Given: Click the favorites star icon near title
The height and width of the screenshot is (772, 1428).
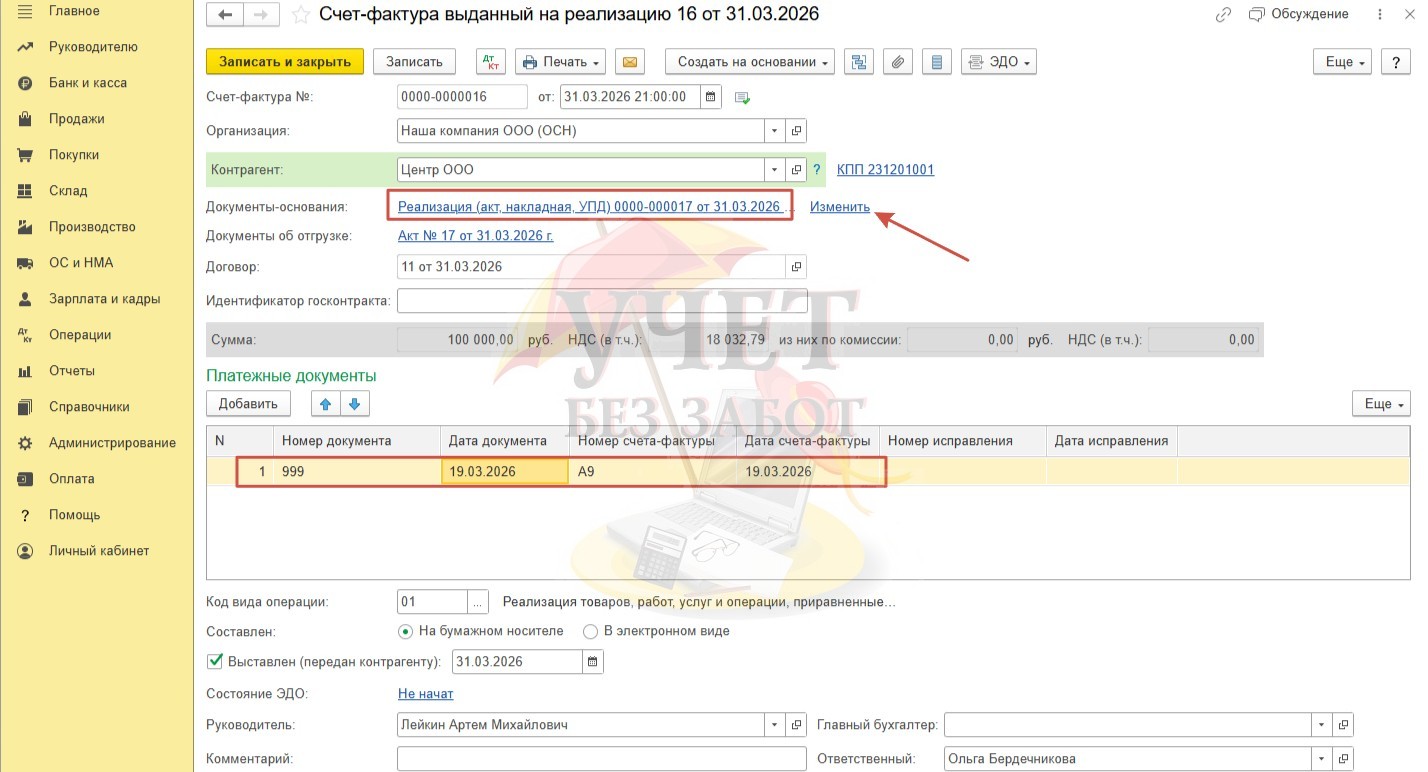Looking at the screenshot, I should tap(300, 15).
